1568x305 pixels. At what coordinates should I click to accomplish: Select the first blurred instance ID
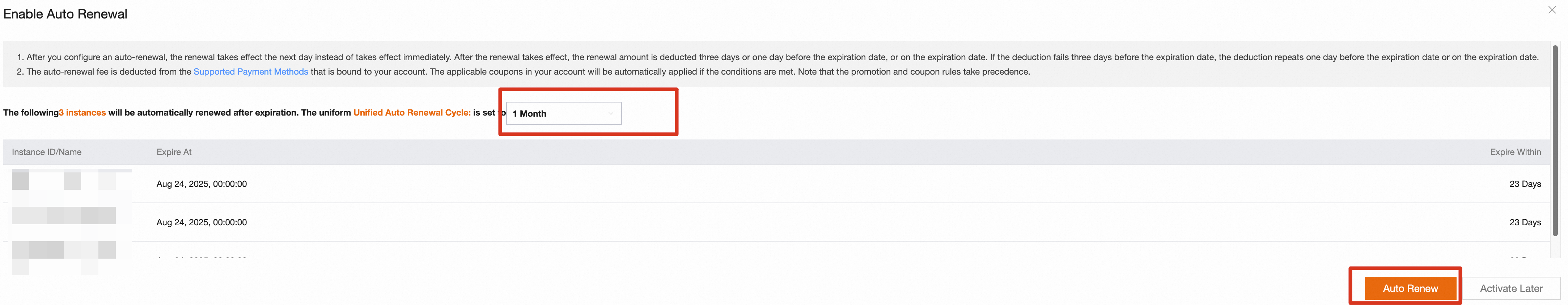click(x=63, y=180)
